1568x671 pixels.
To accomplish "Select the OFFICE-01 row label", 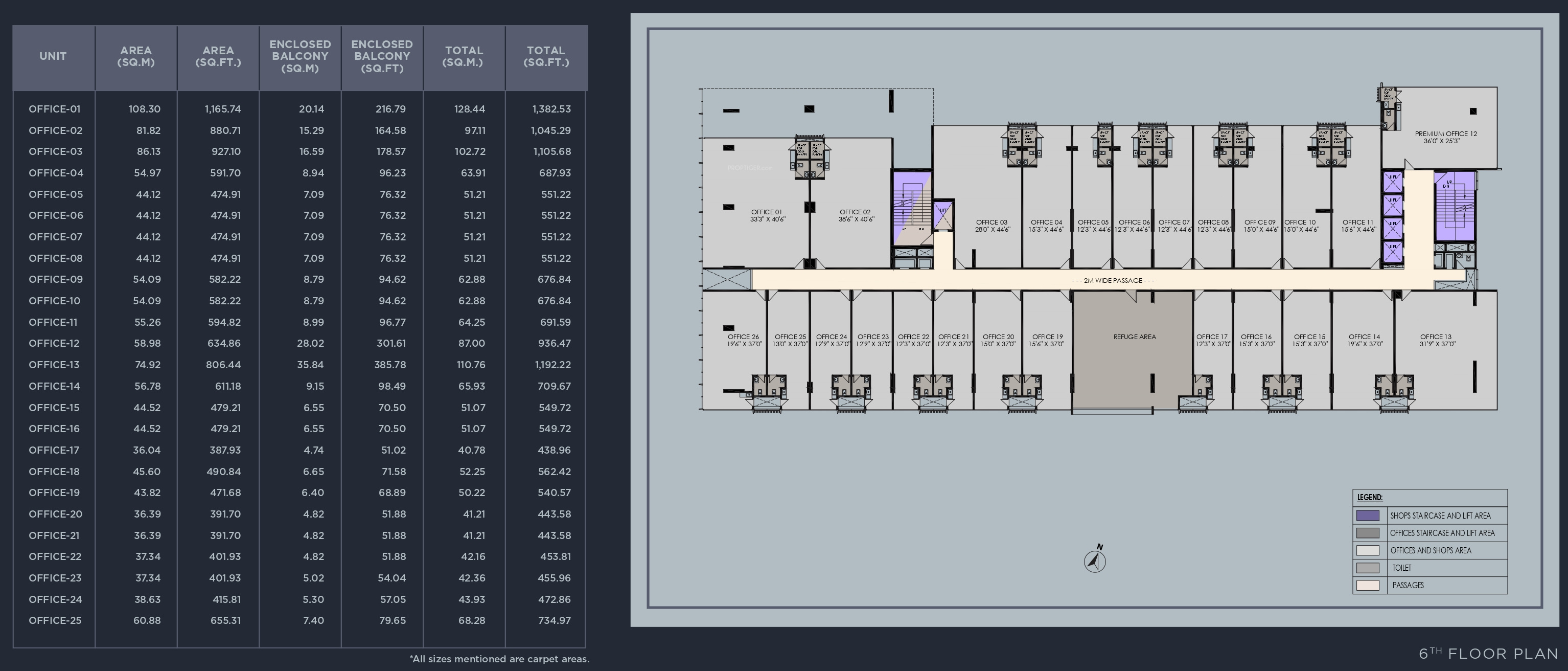I will (x=54, y=109).
